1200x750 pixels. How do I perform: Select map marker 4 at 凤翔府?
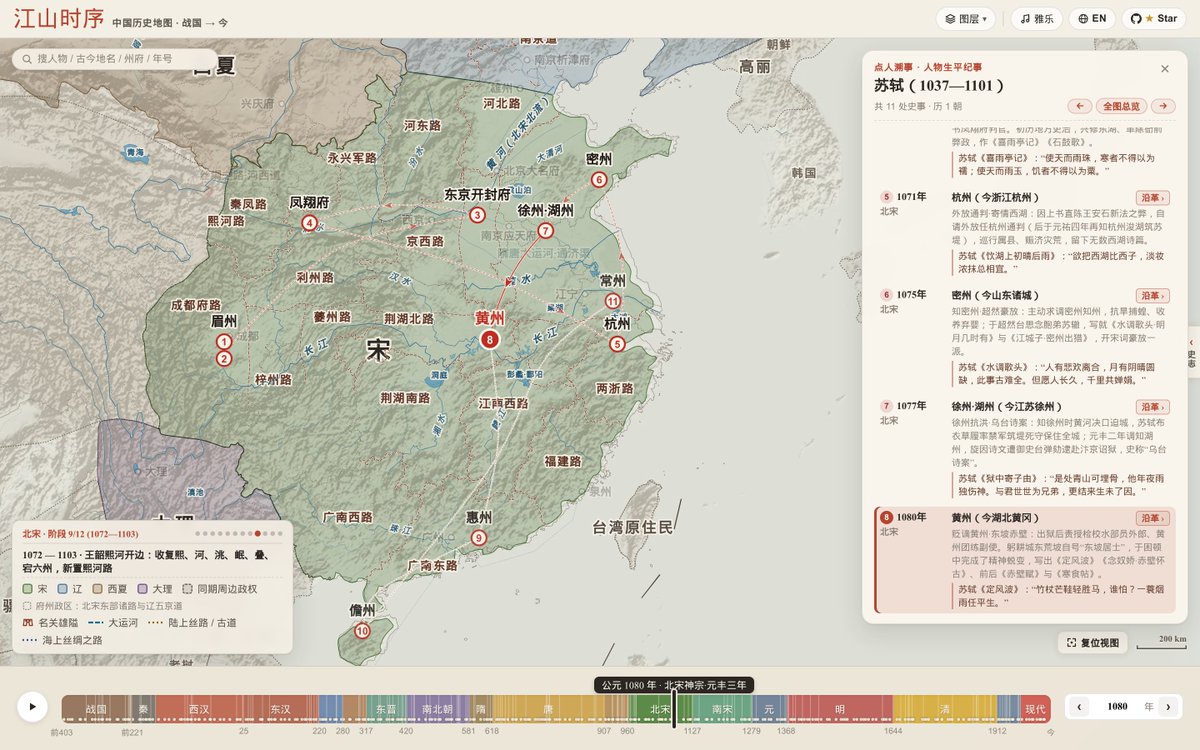tap(309, 223)
